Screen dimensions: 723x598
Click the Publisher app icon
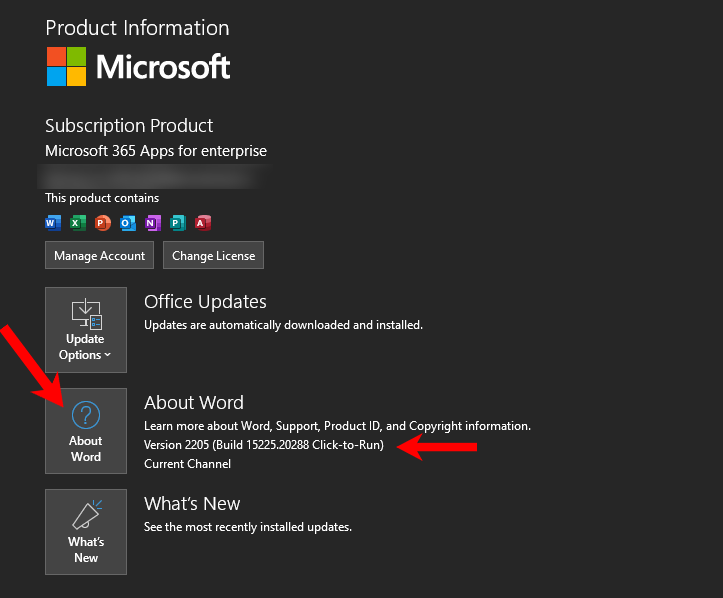point(178,223)
